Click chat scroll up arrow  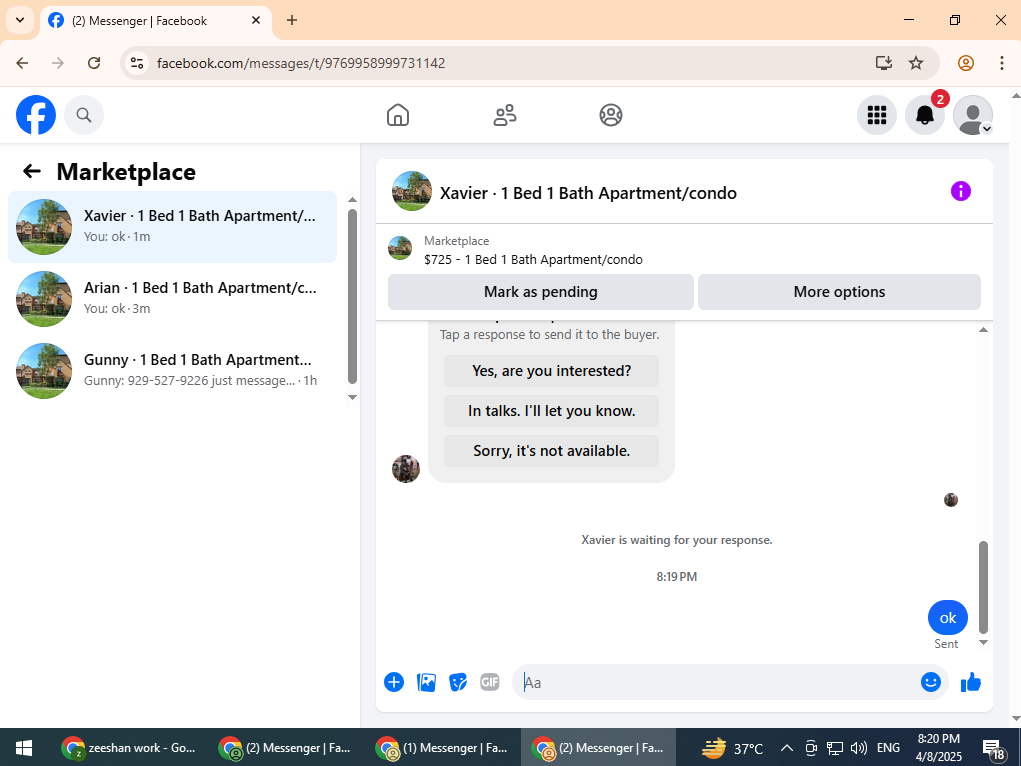pos(983,330)
